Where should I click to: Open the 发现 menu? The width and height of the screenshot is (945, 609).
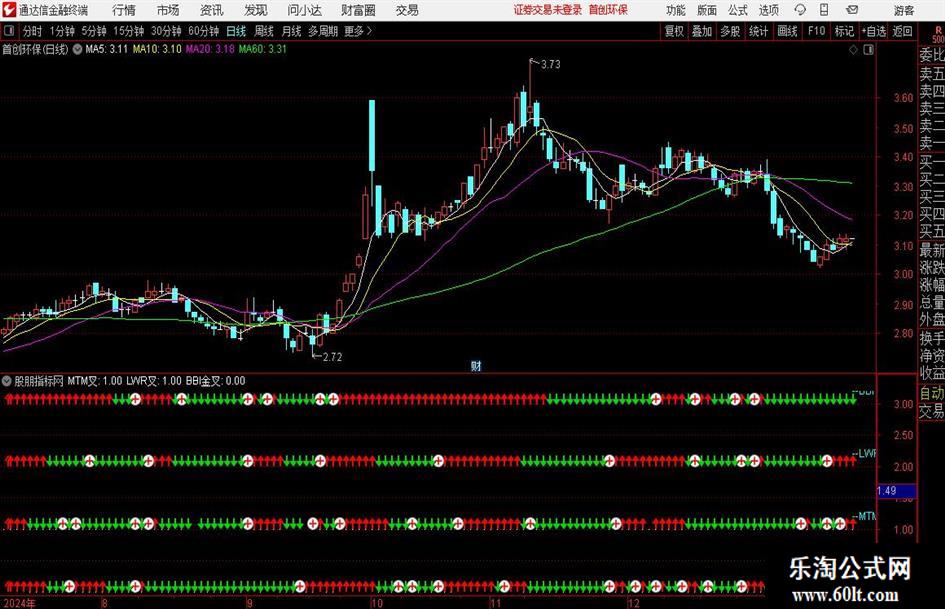click(256, 10)
